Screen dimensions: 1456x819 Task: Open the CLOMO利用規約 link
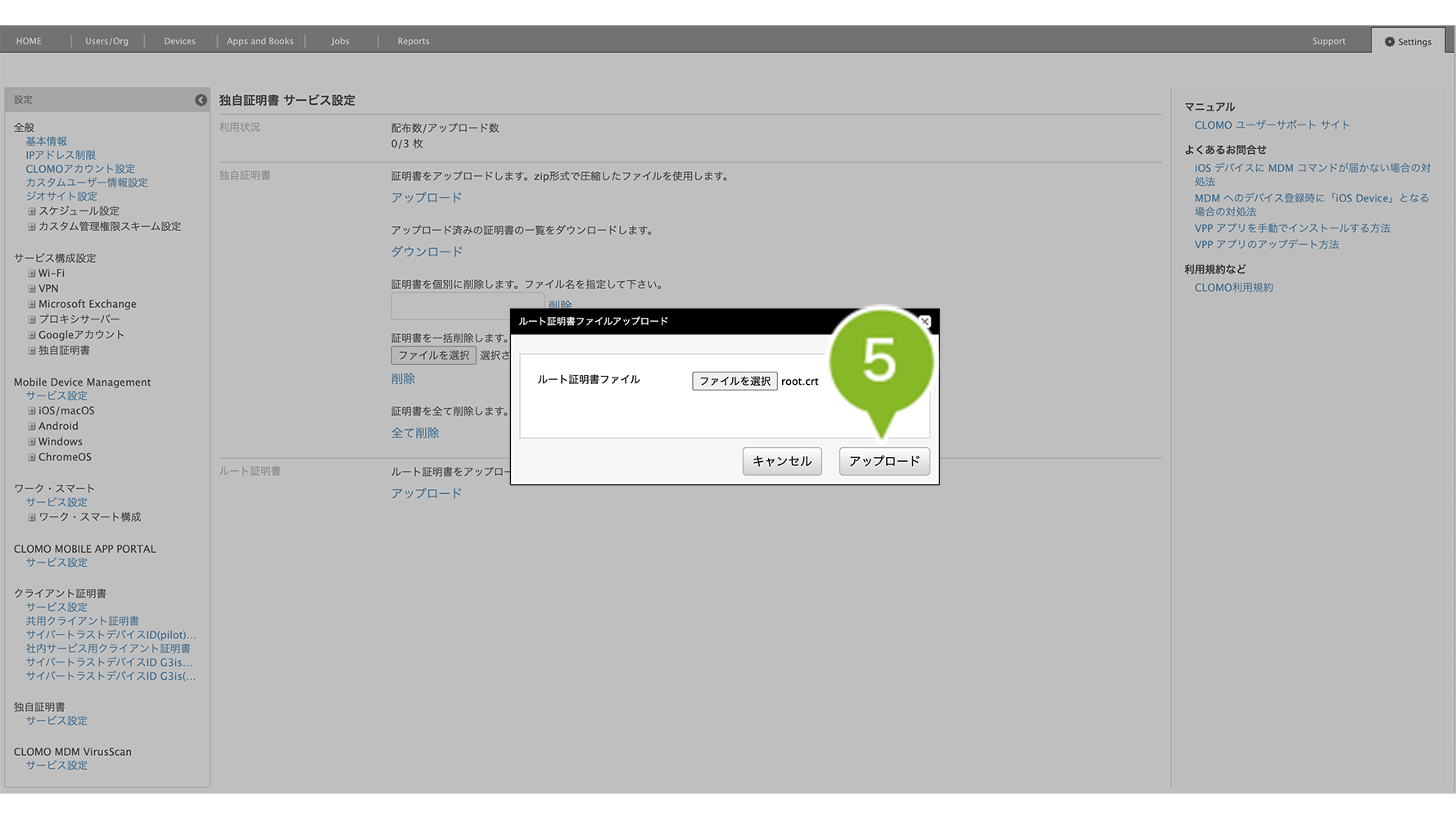pyautogui.click(x=1233, y=287)
